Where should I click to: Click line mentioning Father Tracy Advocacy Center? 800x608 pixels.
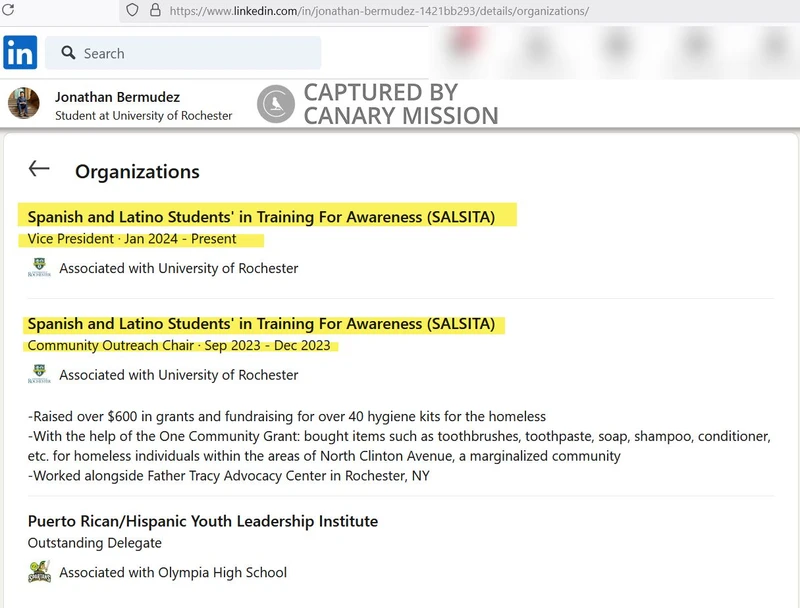point(229,475)
